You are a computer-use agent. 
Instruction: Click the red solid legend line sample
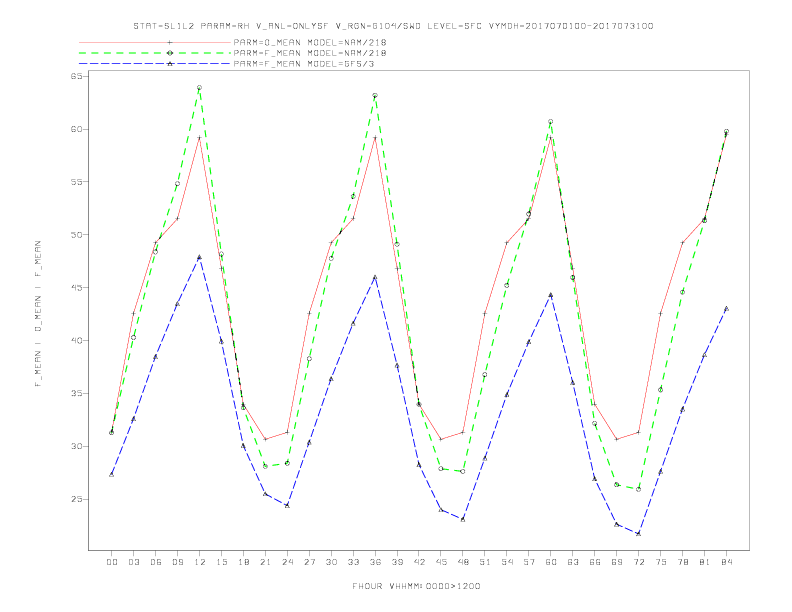coord(155,42)
